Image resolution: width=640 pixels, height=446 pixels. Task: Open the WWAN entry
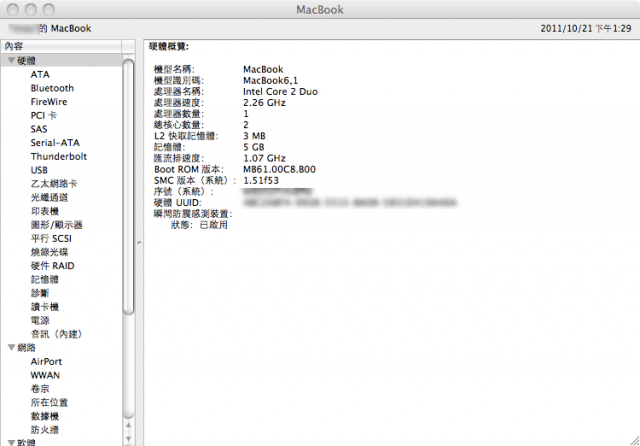(x=45, y=375)
